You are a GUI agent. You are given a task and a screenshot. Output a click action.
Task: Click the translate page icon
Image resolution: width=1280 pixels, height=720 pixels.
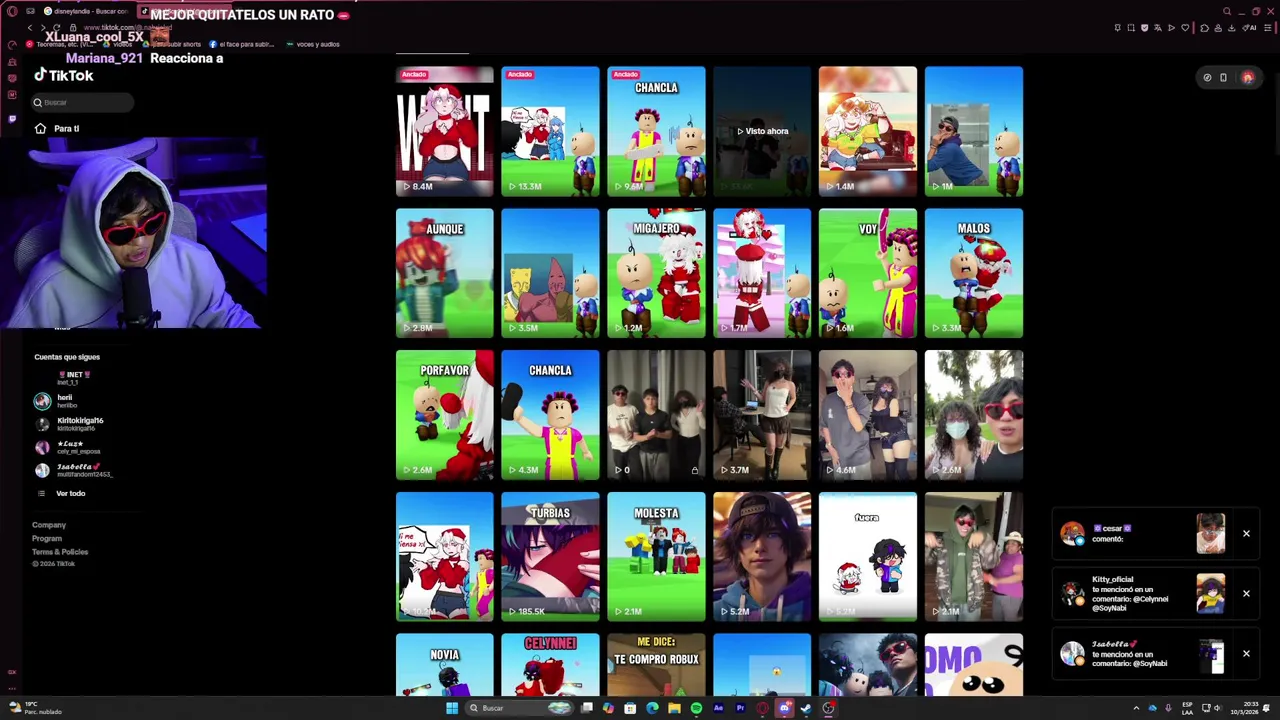[1158, 28]
